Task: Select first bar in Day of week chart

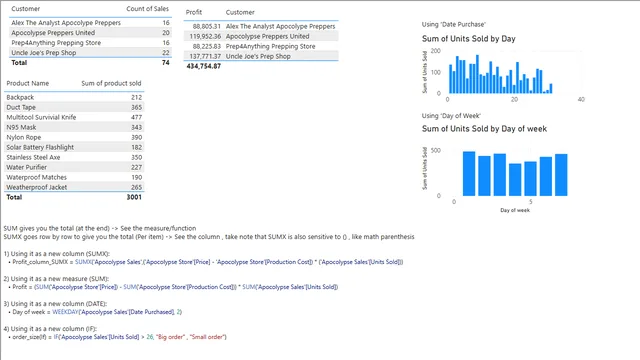Action: tap(469, 173)
